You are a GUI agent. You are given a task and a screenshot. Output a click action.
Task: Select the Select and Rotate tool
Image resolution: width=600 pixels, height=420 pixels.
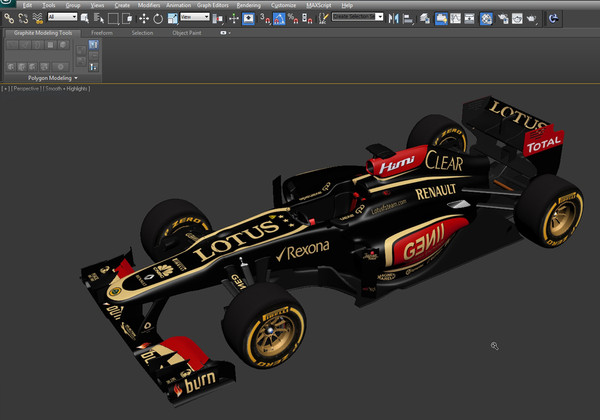[x=158, y=18]
